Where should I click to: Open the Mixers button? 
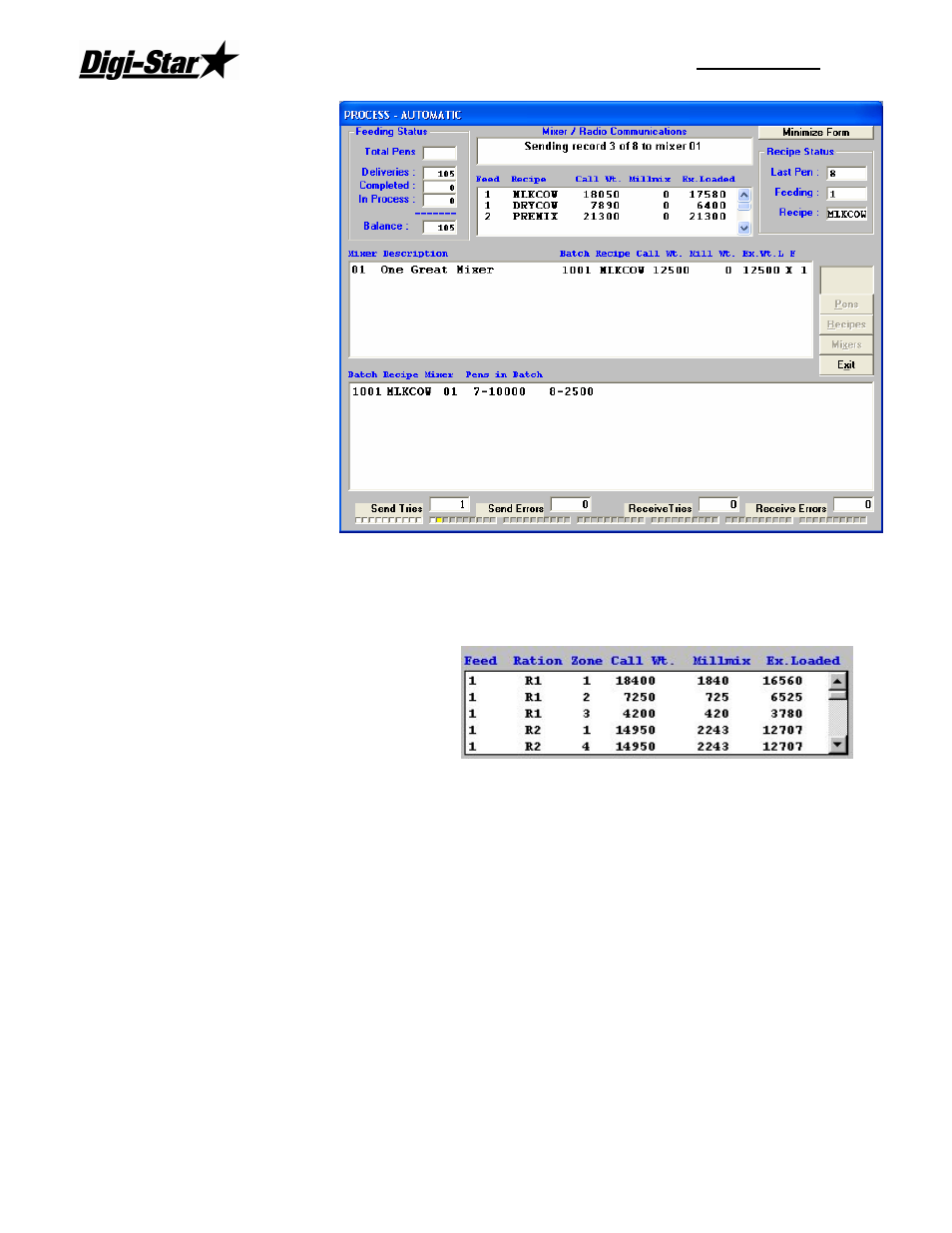point(846,344)
